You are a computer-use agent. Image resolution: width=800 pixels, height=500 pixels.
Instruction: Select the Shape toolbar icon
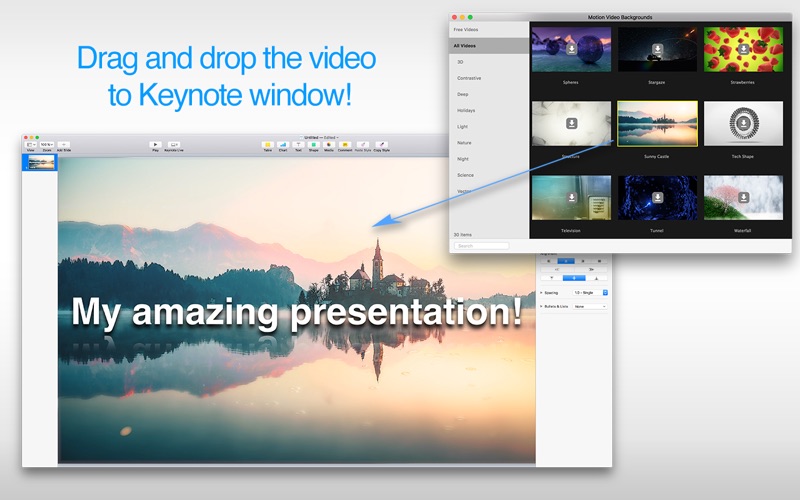click(314, 145)
